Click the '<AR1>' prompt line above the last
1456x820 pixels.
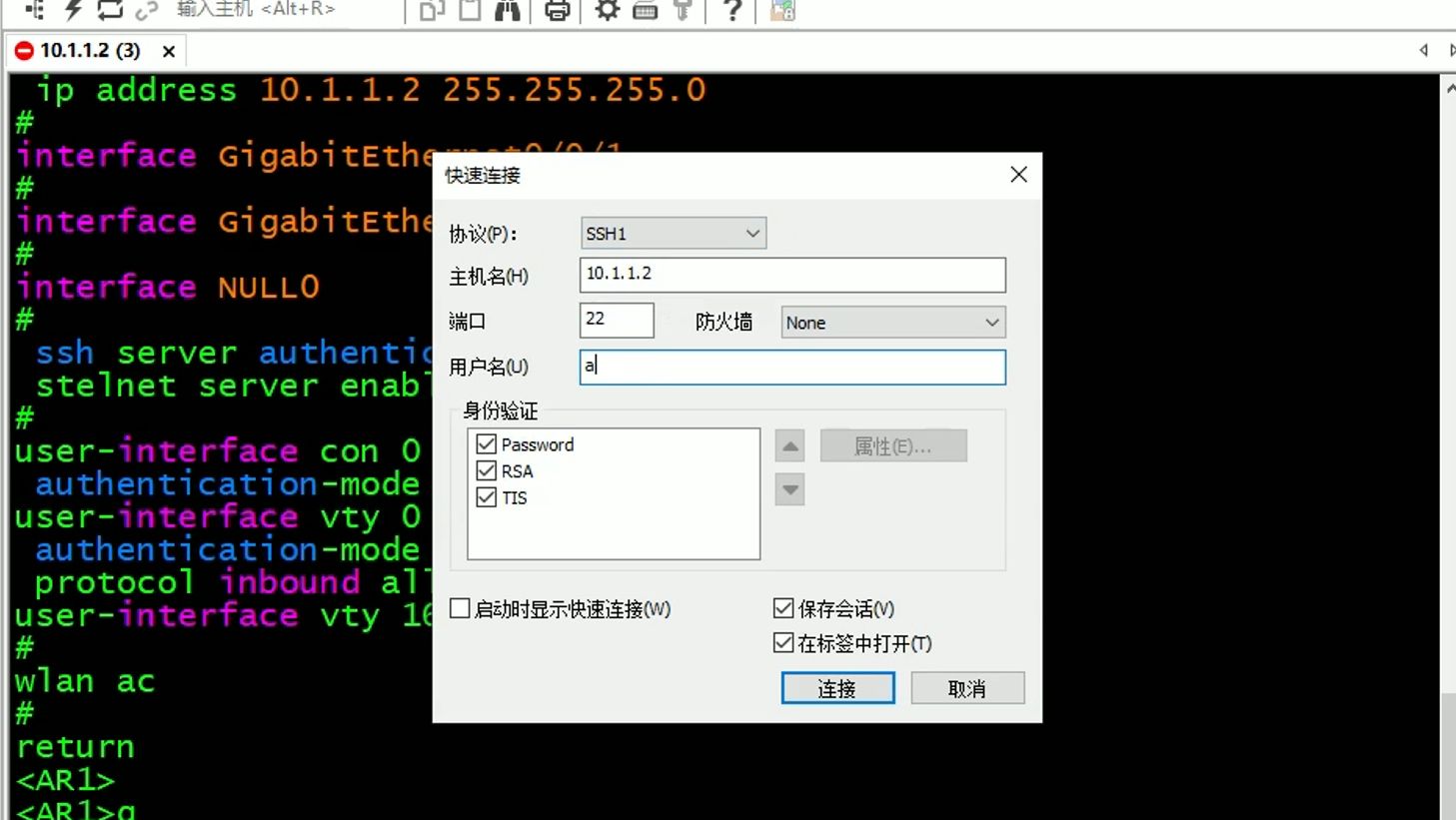tap(65, 780)
